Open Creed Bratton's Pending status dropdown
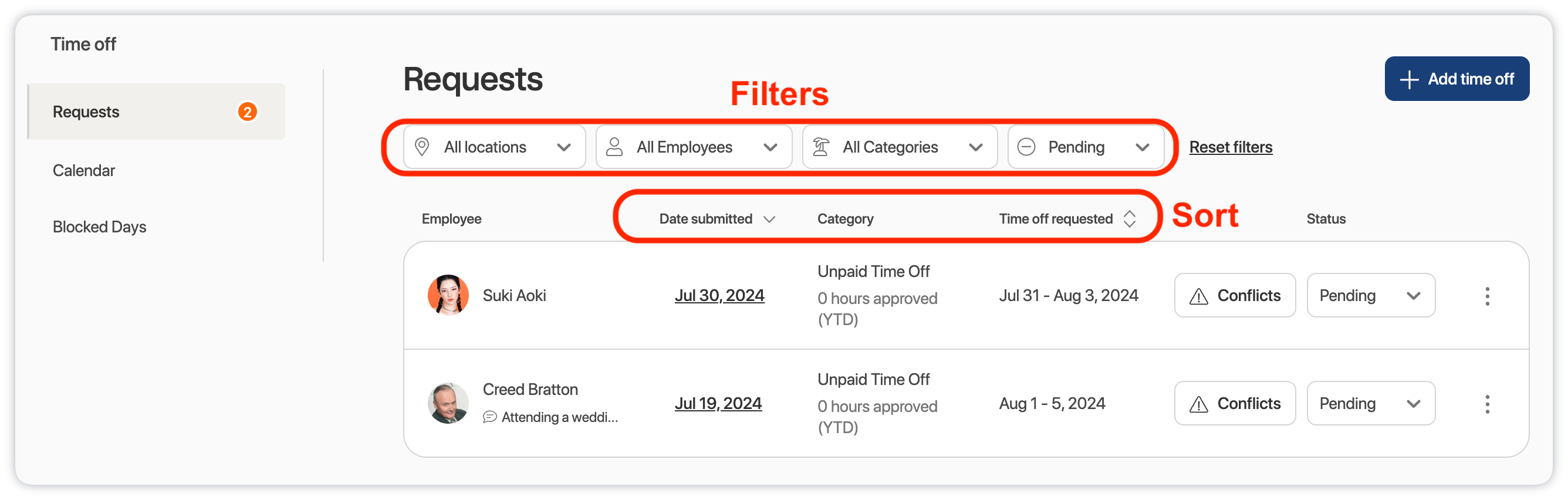This screenshot has height=500, width=1568. (x=1370, y=404)
